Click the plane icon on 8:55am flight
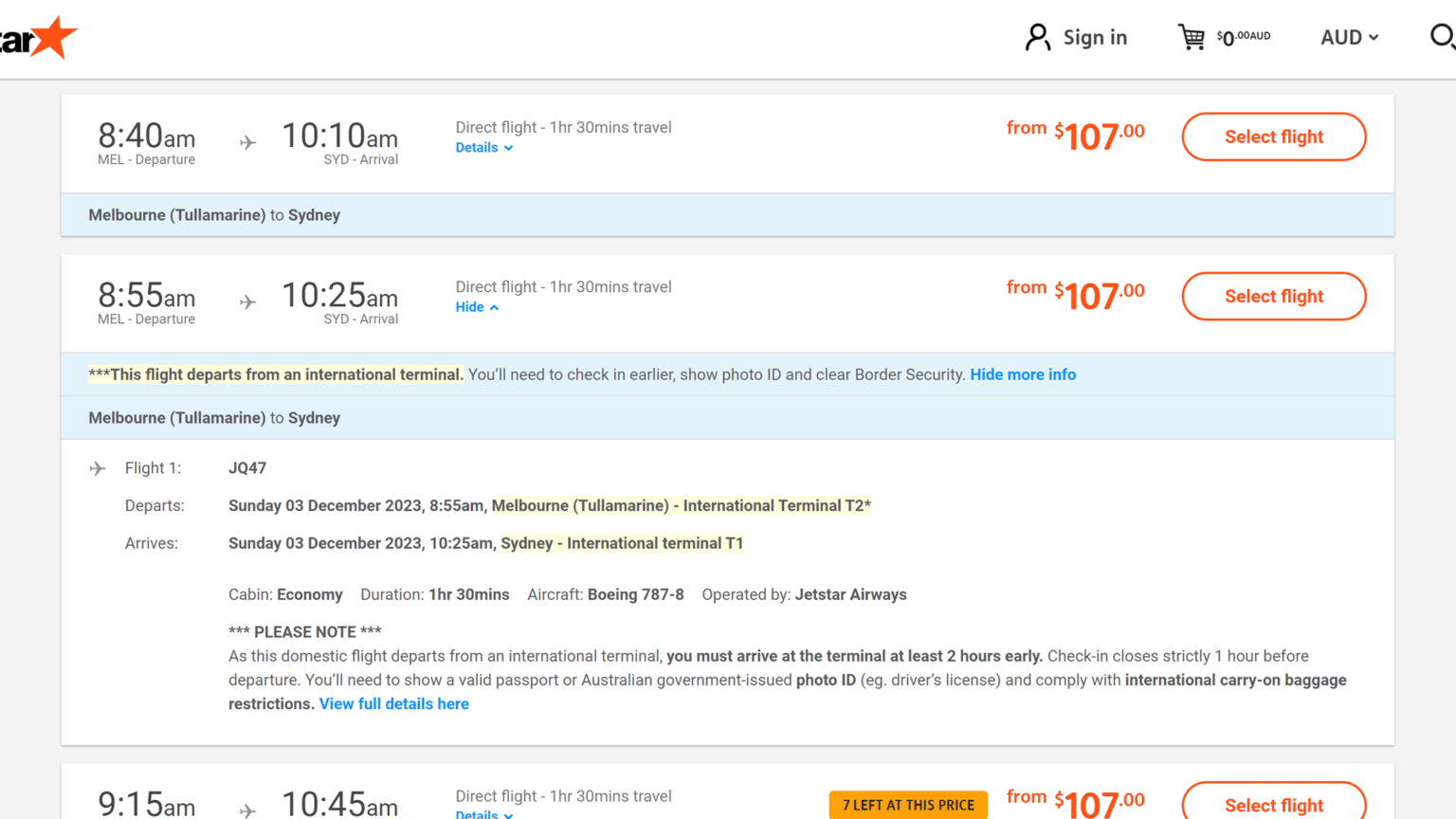The height and width of the screenshot is (819, 1456). (247, 301)
